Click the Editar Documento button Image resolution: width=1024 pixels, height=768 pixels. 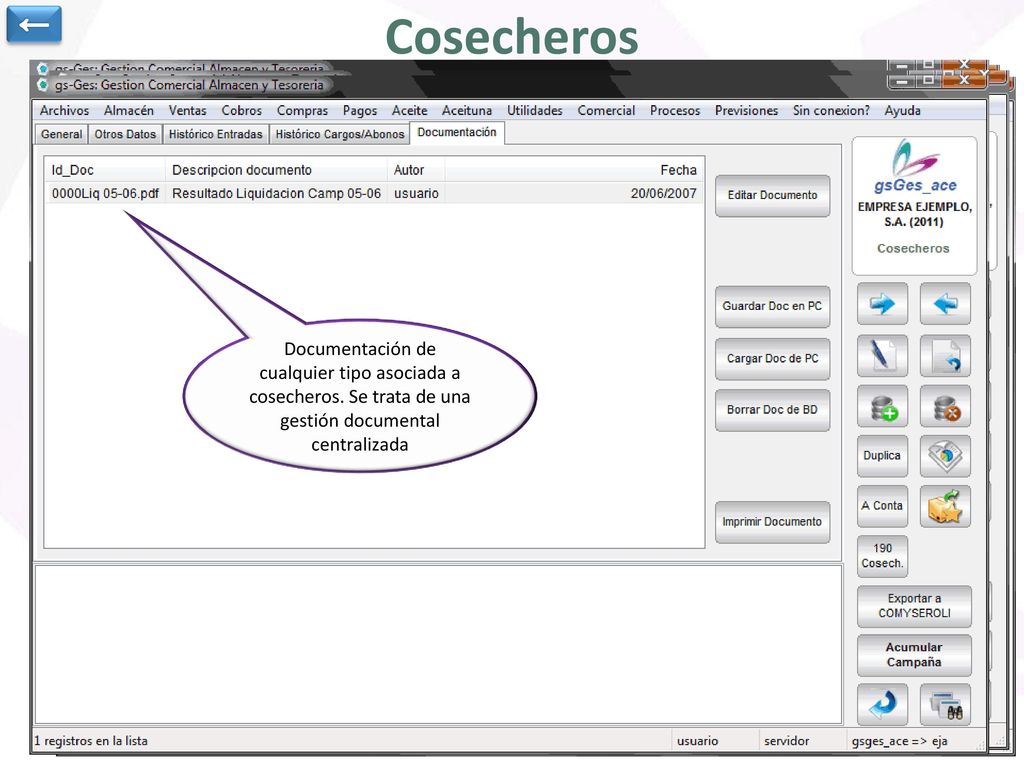tap(773, 195)
